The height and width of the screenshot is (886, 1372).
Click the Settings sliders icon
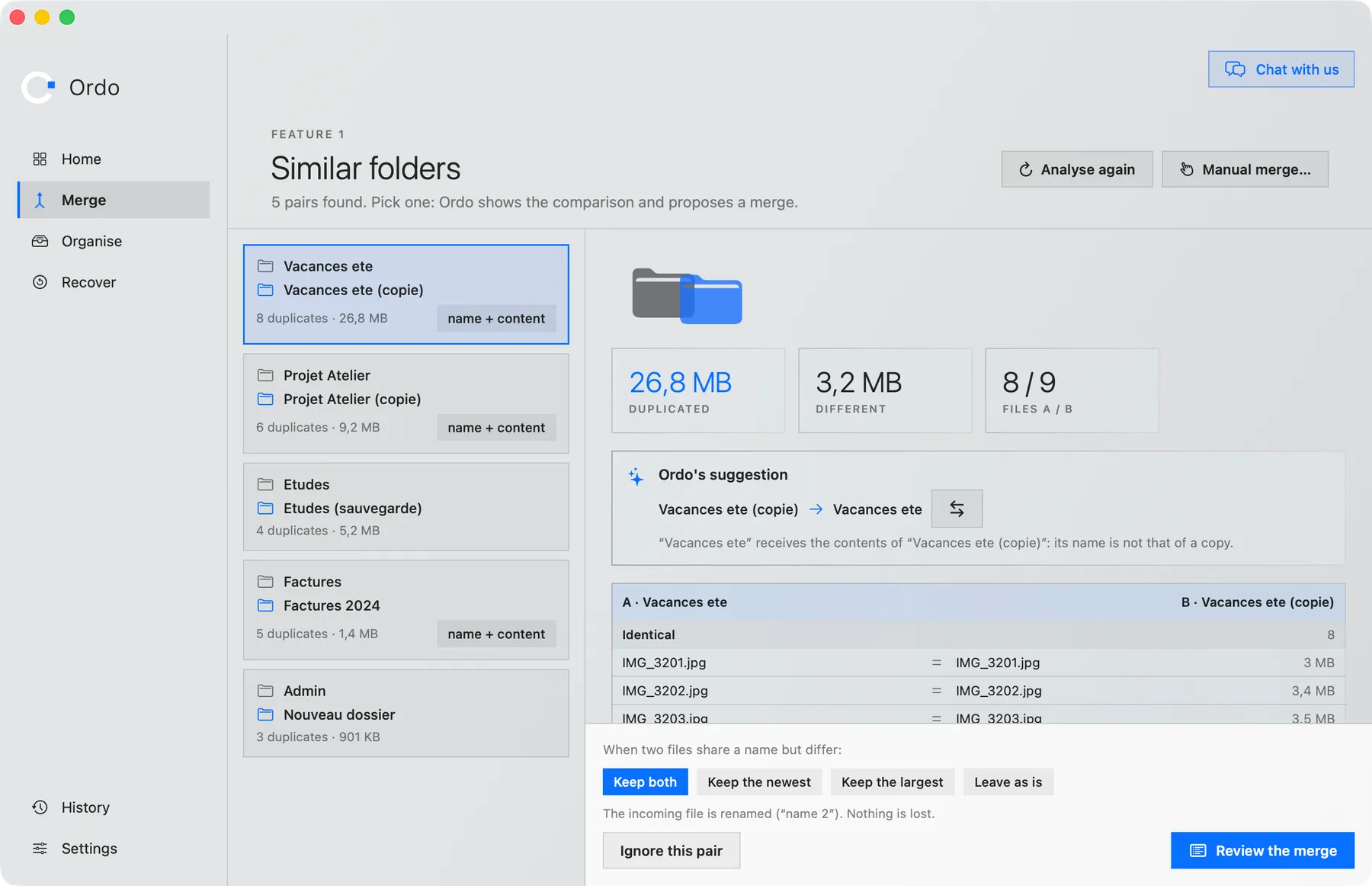40,849
